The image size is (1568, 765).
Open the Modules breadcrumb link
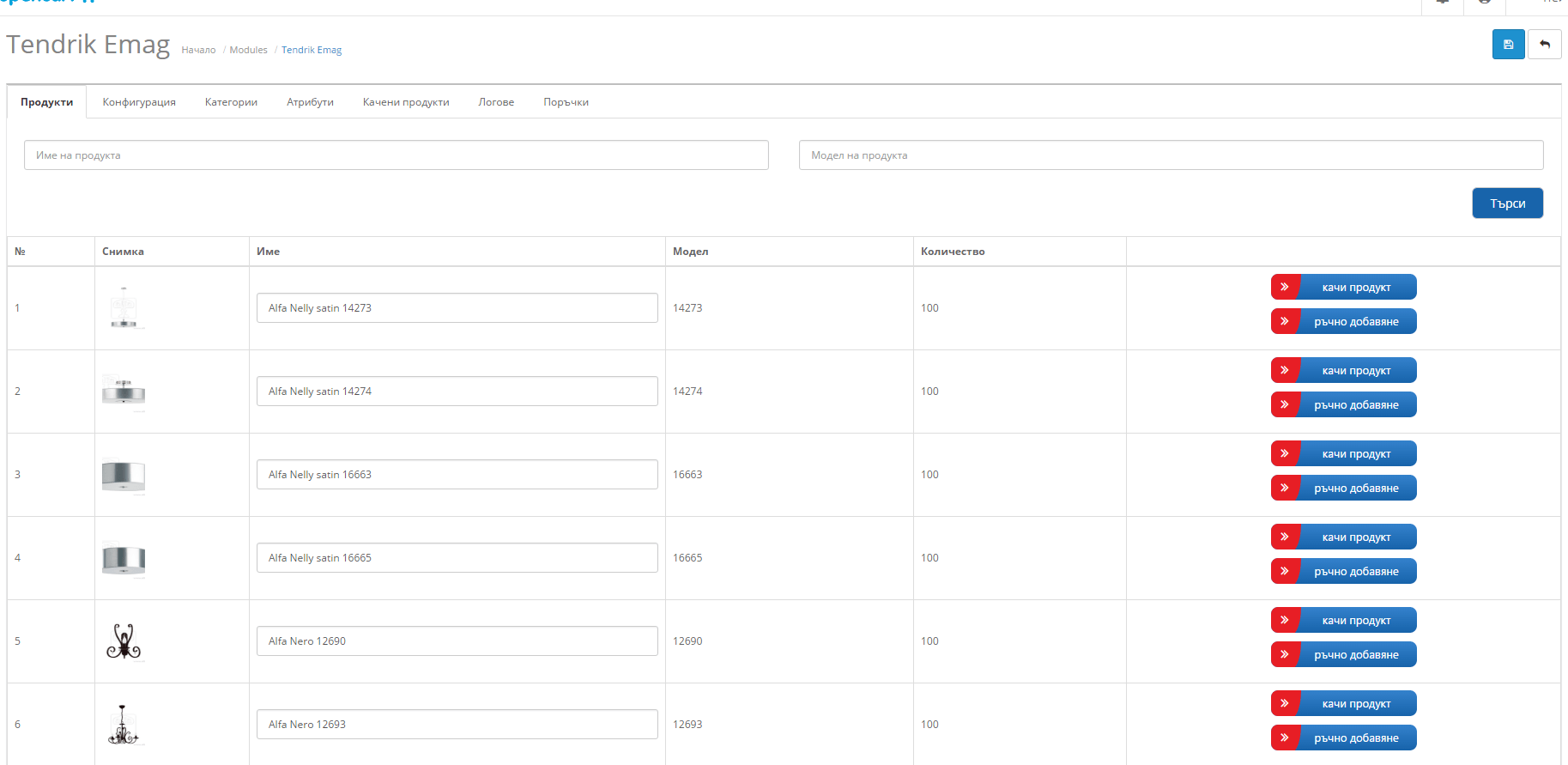(248, 50)
